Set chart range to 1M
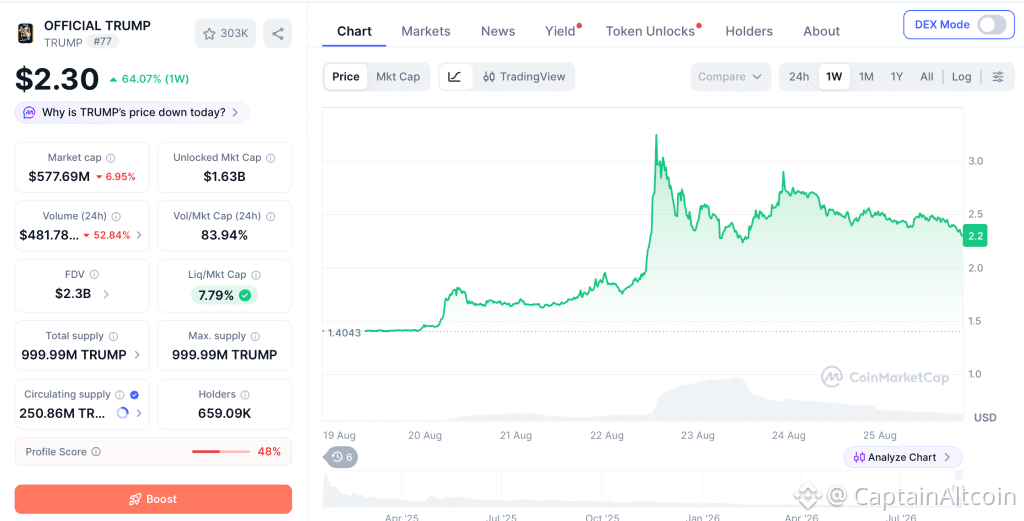Image resolution: width=1024 pixels, height=521 pixels. (866, 76)
